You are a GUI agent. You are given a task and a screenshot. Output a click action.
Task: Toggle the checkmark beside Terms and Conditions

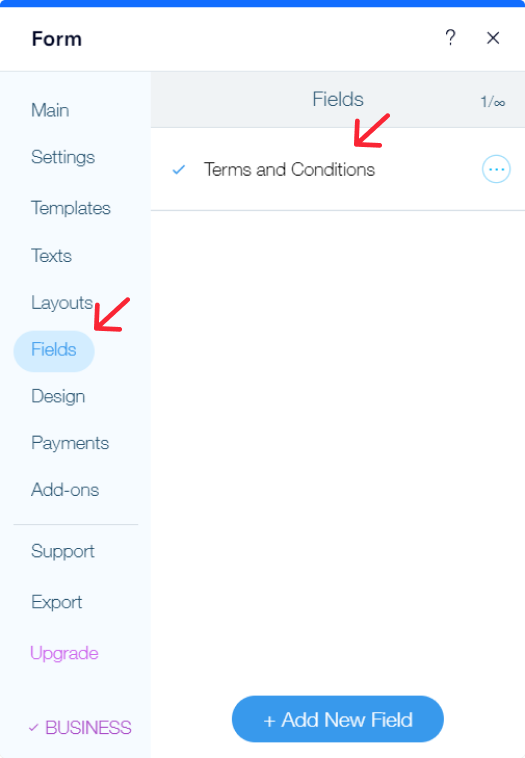(179, 170)
